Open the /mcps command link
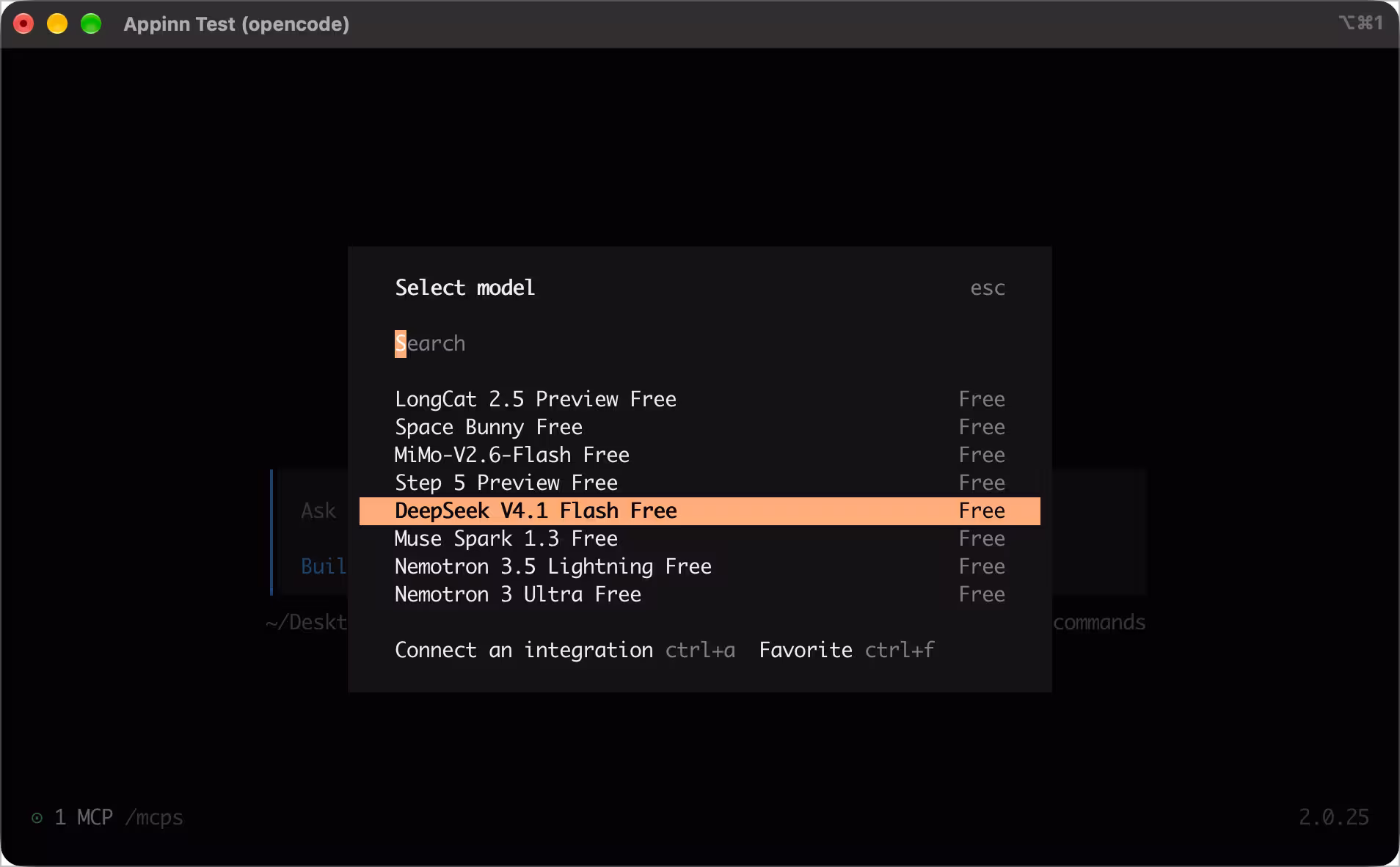The width and height of the screenshot is (1400, 867). pos(154,817)
